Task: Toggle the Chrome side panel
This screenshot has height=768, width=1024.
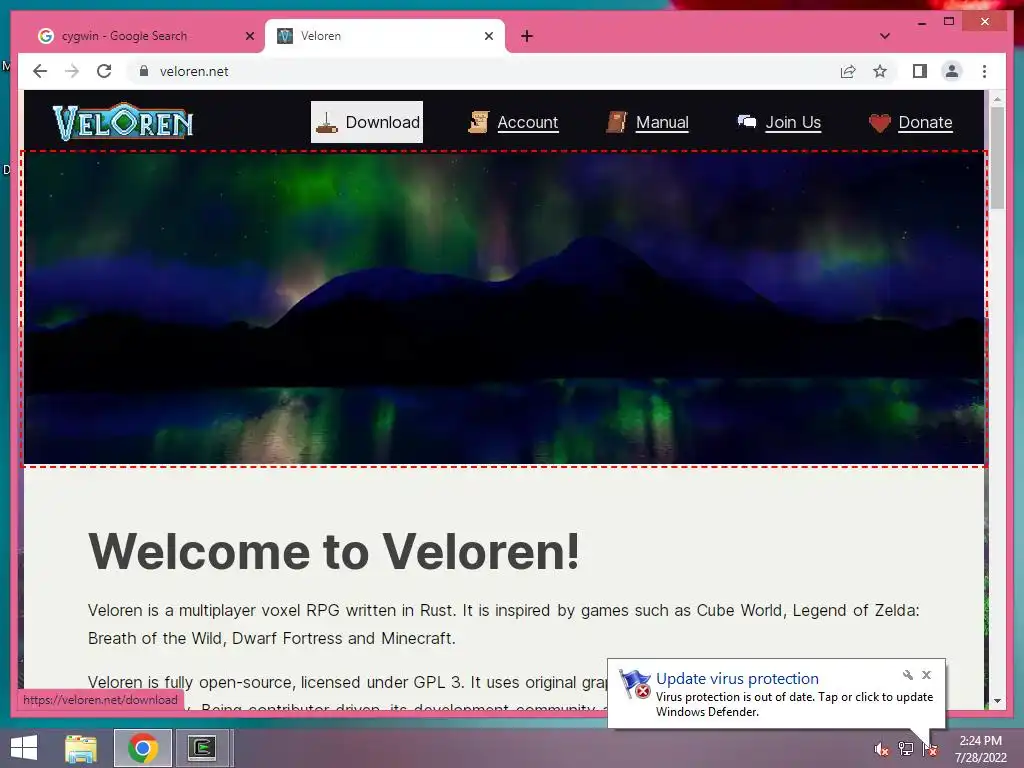Action: (920, 71)
